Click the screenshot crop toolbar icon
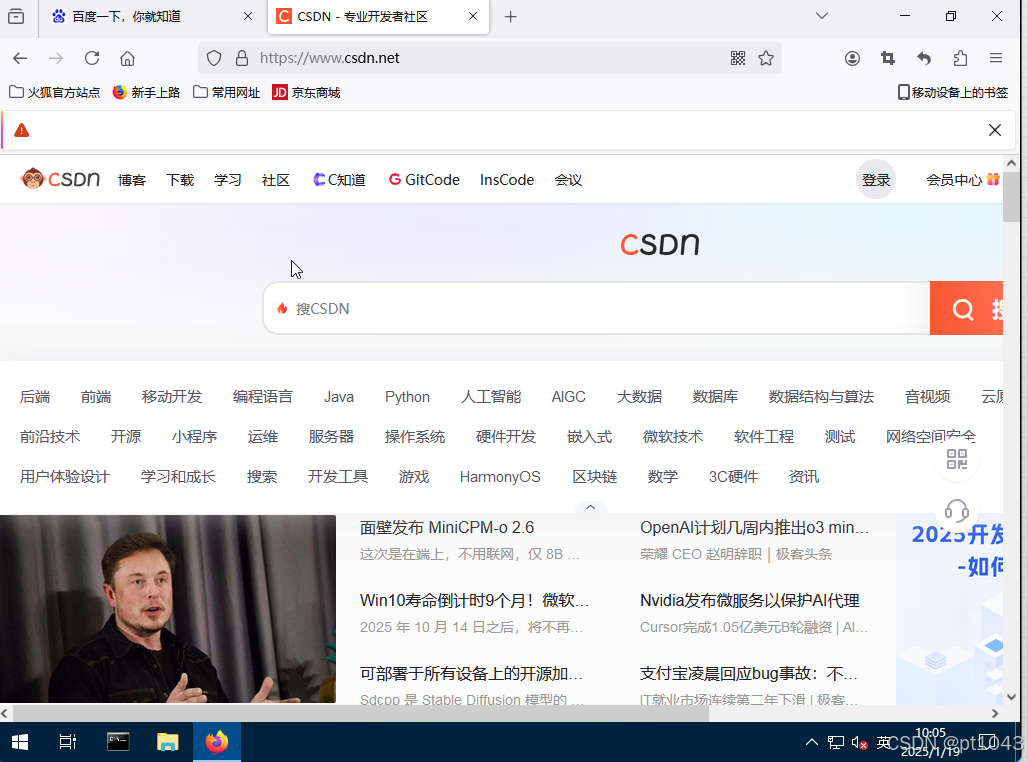The width and height of the screenshot is (1028, 762). point(888,58)
